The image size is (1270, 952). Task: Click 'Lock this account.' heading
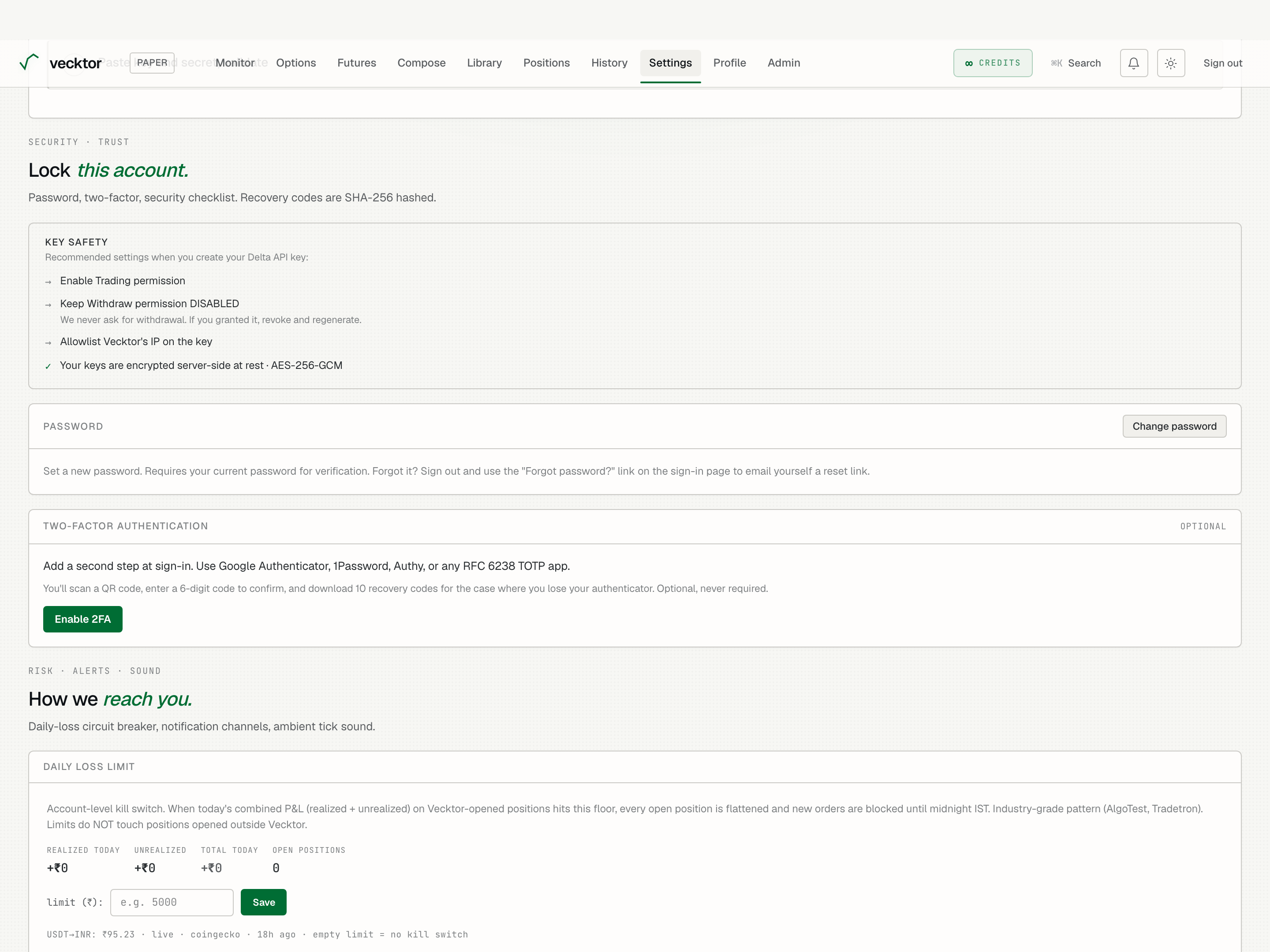click(x=108, y=170)
